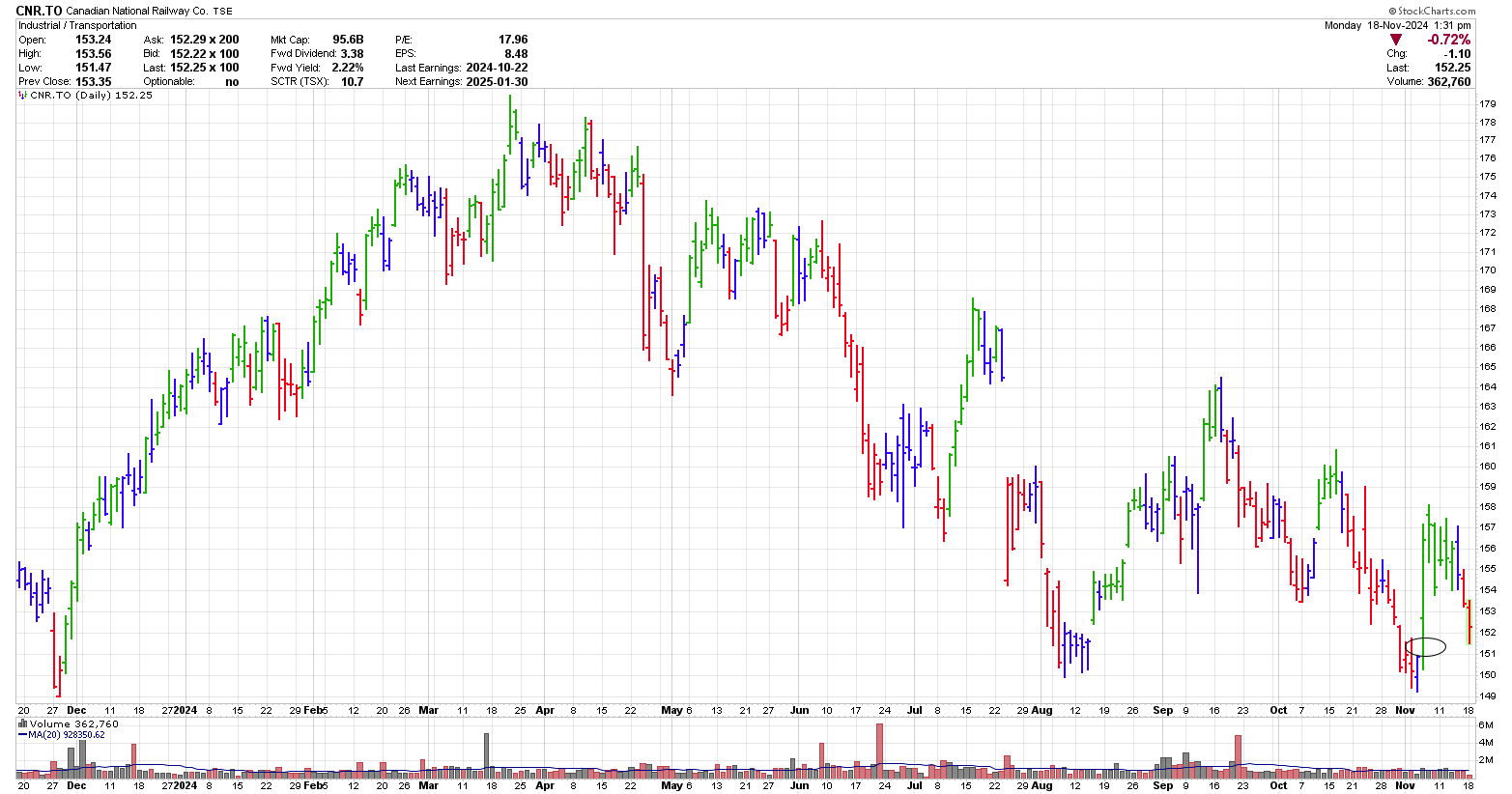The height and width of the screenshot is (794, 1512).
Task: Click the Bid quote 152.22 x 100
Action: point(205,54)
